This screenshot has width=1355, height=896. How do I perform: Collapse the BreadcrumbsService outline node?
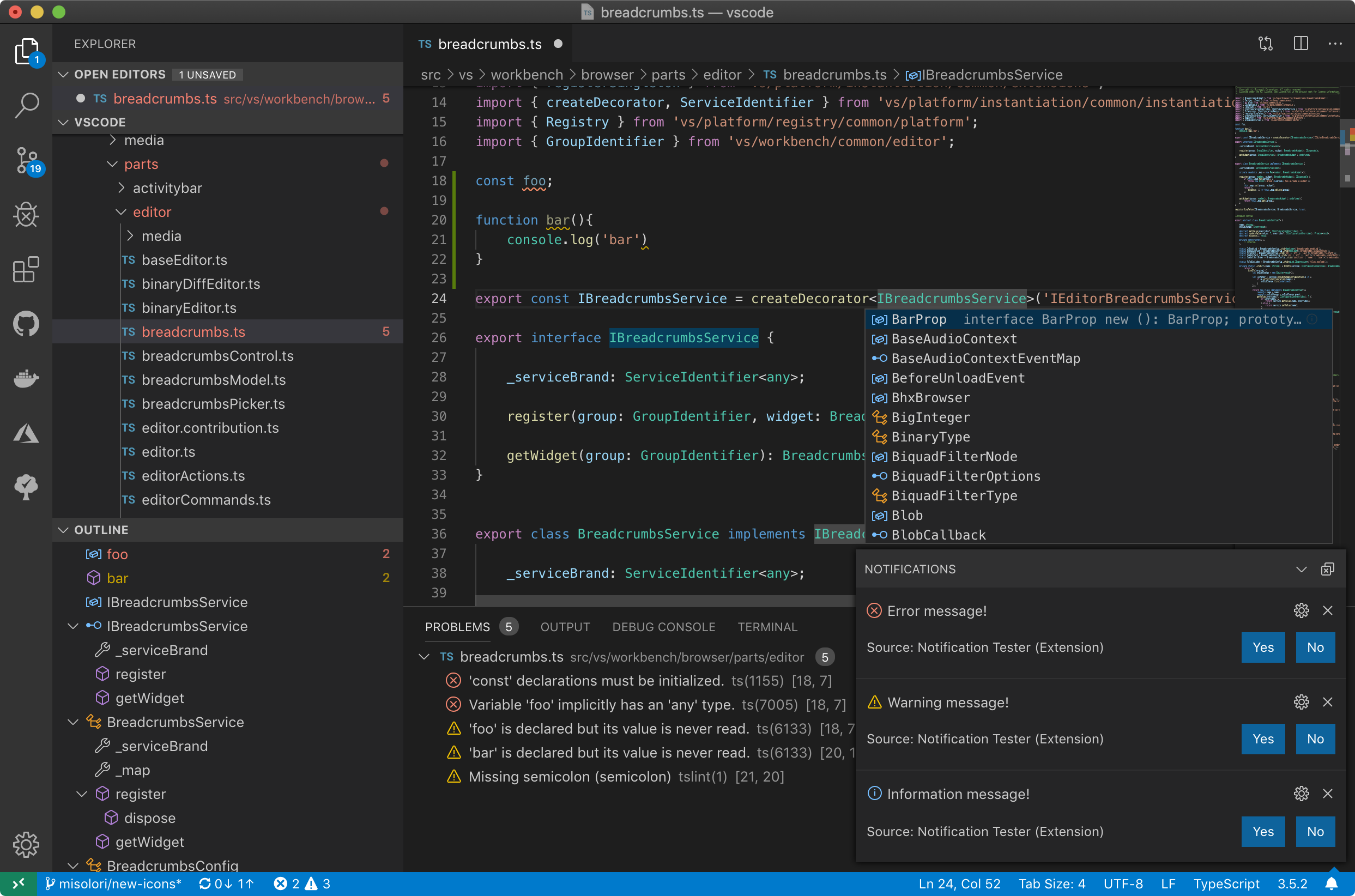(73, 722)
